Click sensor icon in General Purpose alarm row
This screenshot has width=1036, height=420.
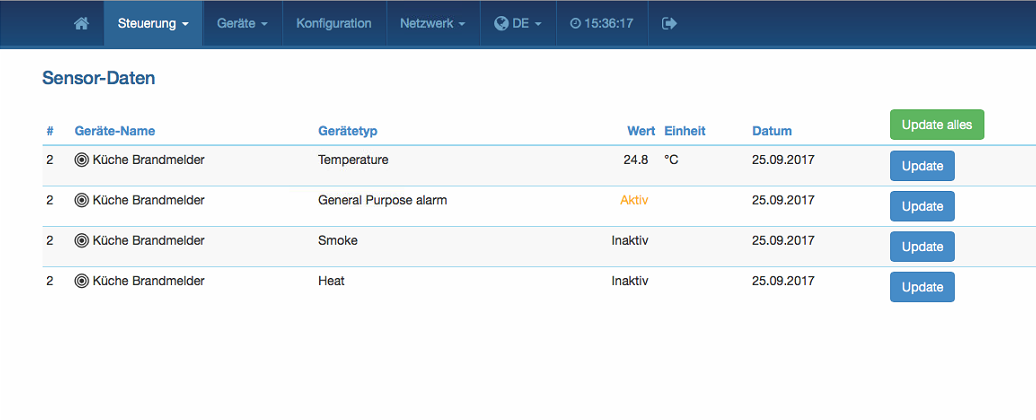[82, 200]
